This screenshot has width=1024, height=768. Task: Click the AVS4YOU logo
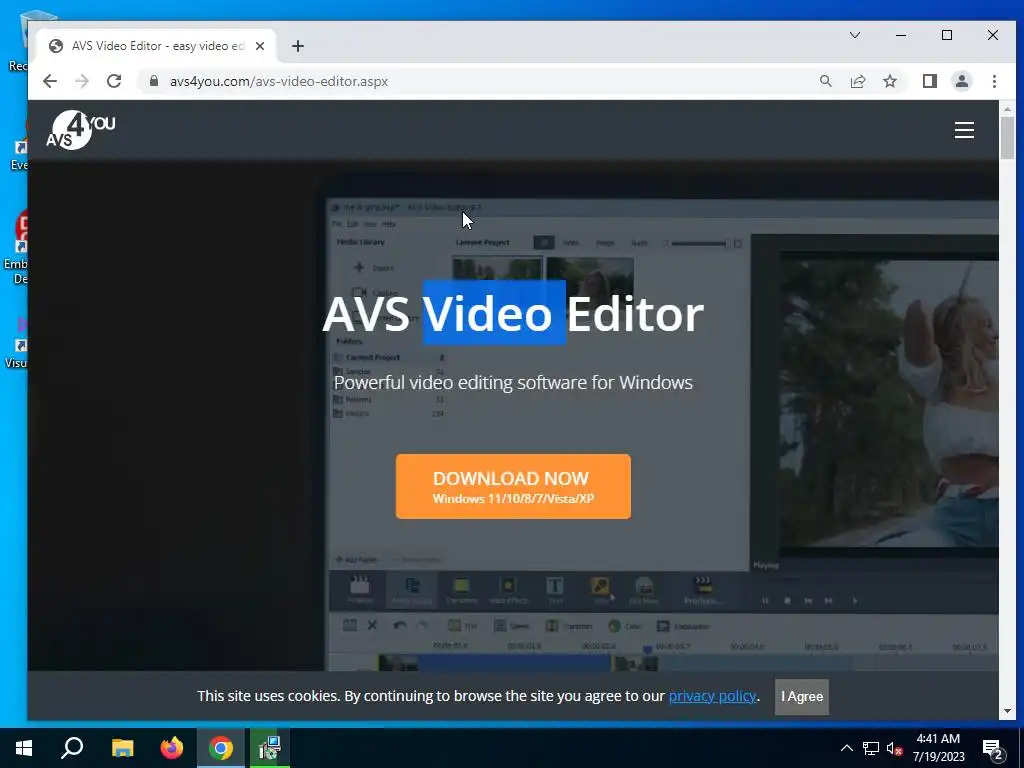click(81, 130)
